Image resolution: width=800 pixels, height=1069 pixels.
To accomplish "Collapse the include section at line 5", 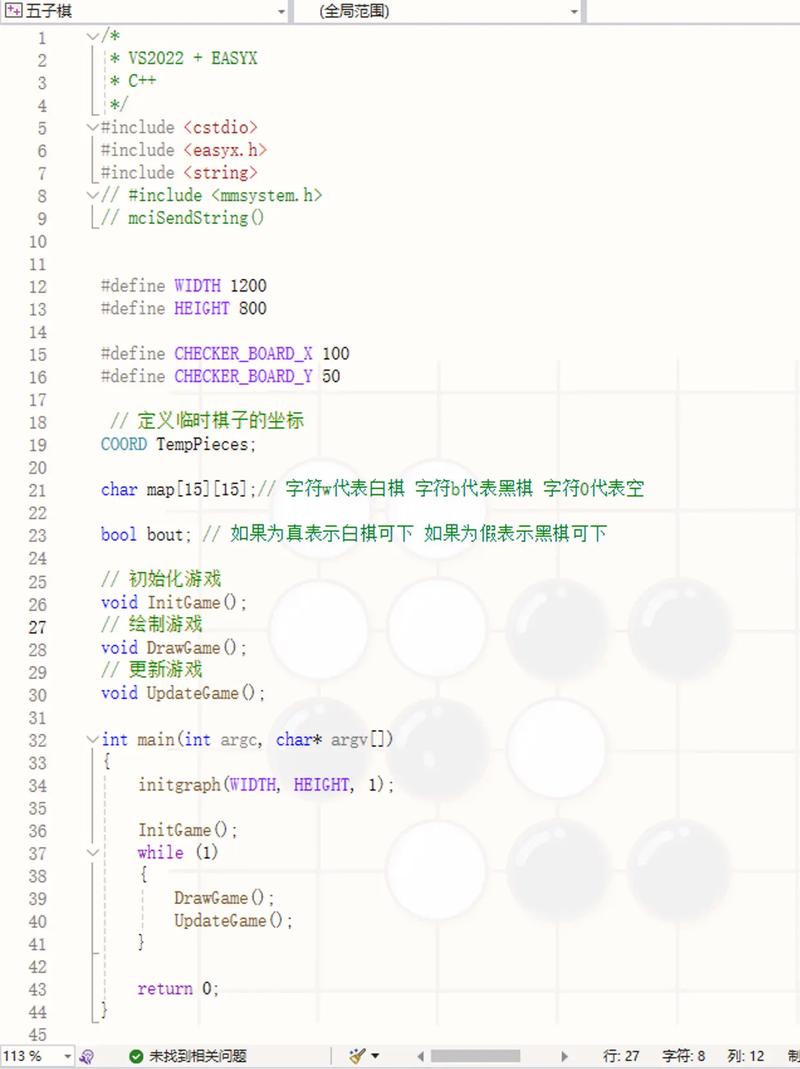I will [x=91, y=127].
